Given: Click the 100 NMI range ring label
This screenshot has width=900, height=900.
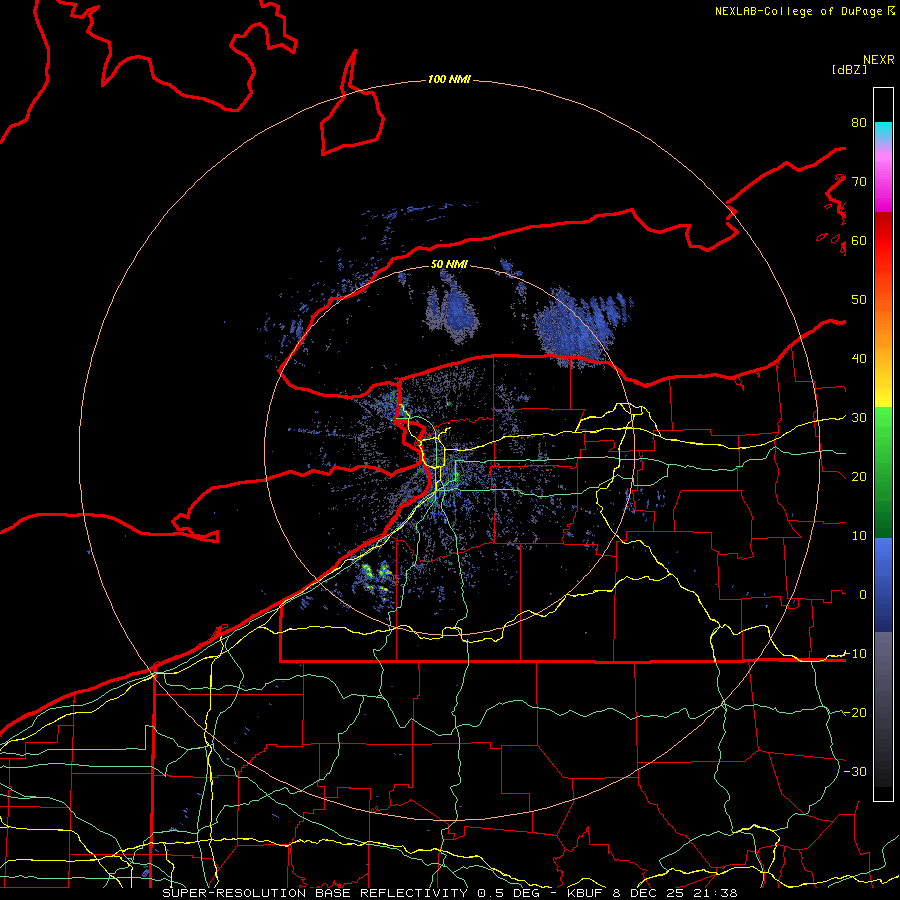Looking at the screenshot, I should click(449, 79).
